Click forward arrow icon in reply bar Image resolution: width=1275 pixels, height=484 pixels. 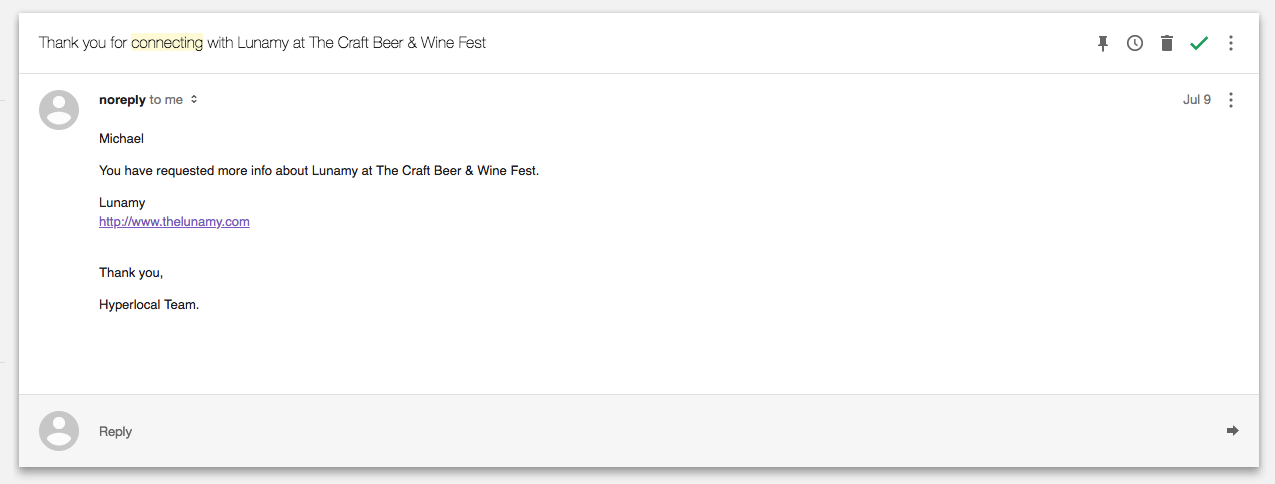click(1233, 431)
